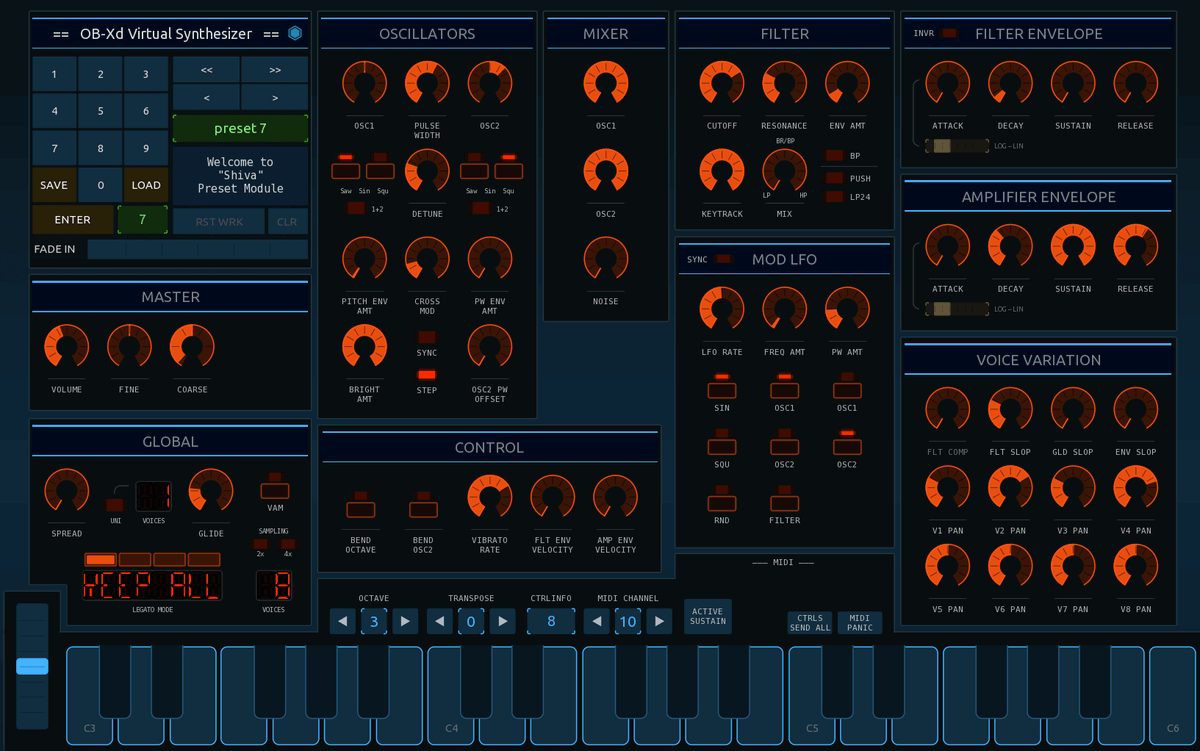
Task: Click the RST WRK button
Action: (219, 222)
